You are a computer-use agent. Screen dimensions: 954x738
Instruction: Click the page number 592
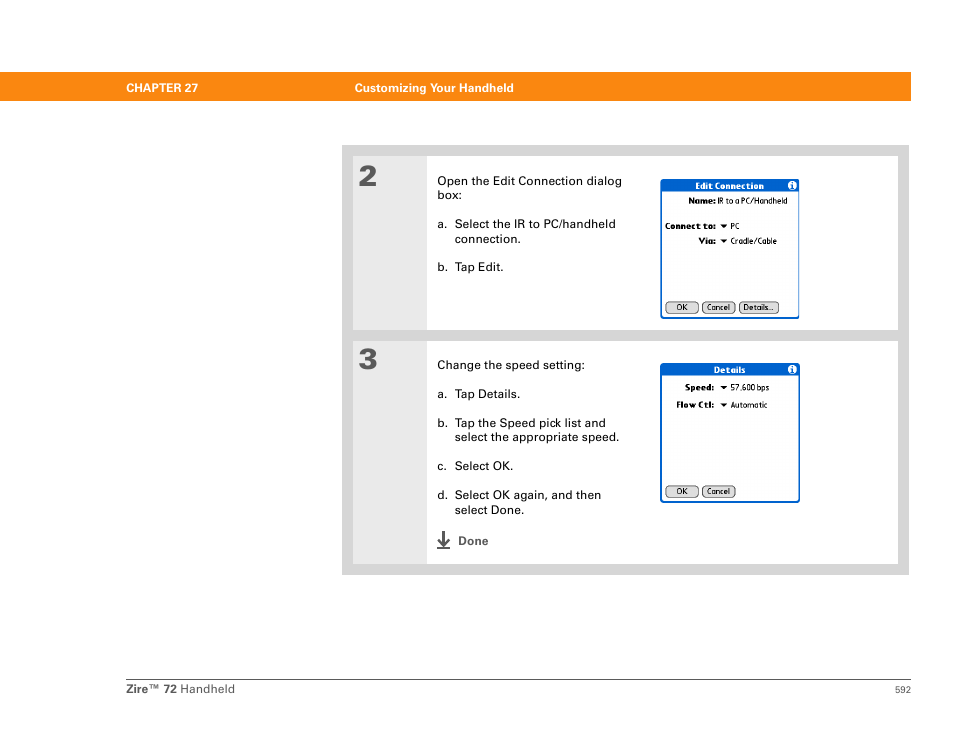[x=902, y=689]
